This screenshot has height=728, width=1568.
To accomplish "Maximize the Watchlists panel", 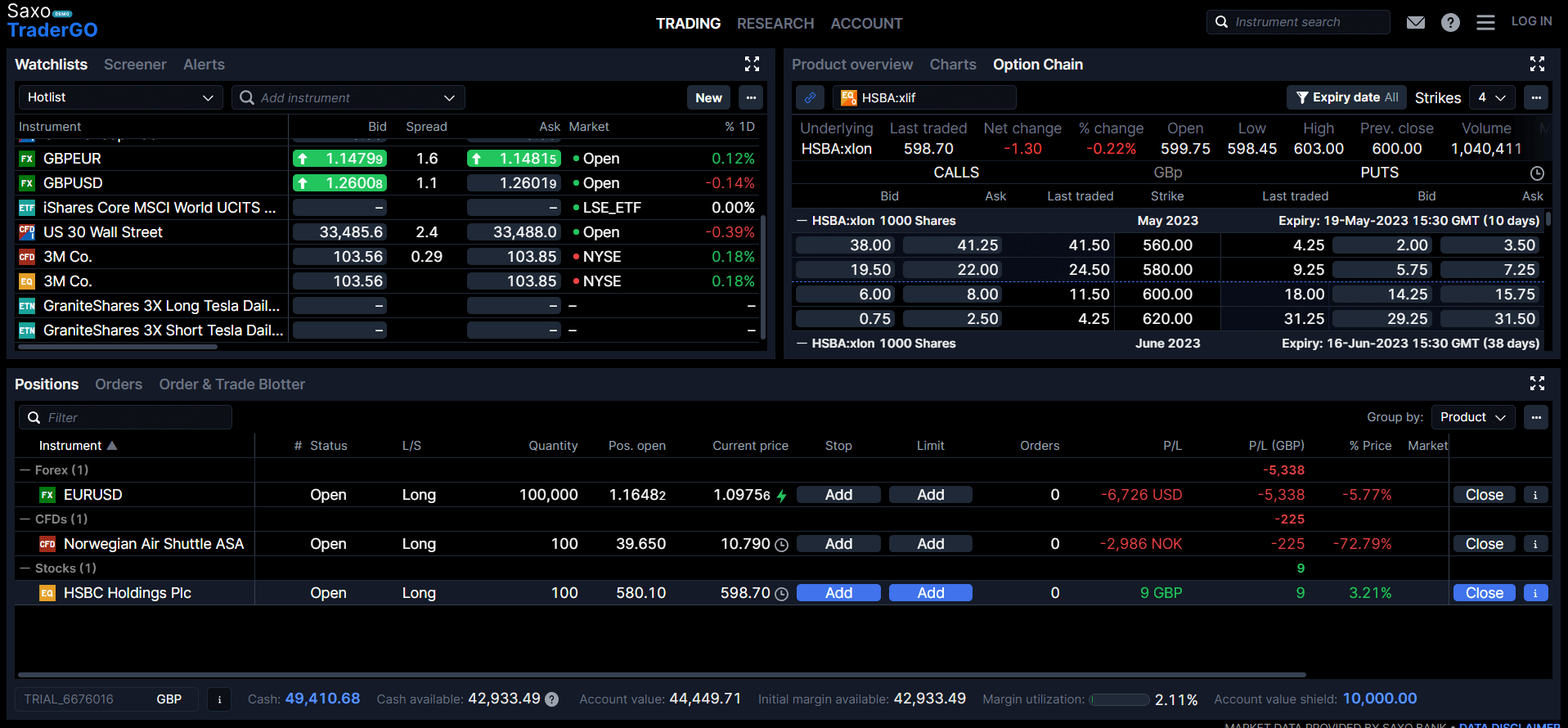I will coord(752,64).
